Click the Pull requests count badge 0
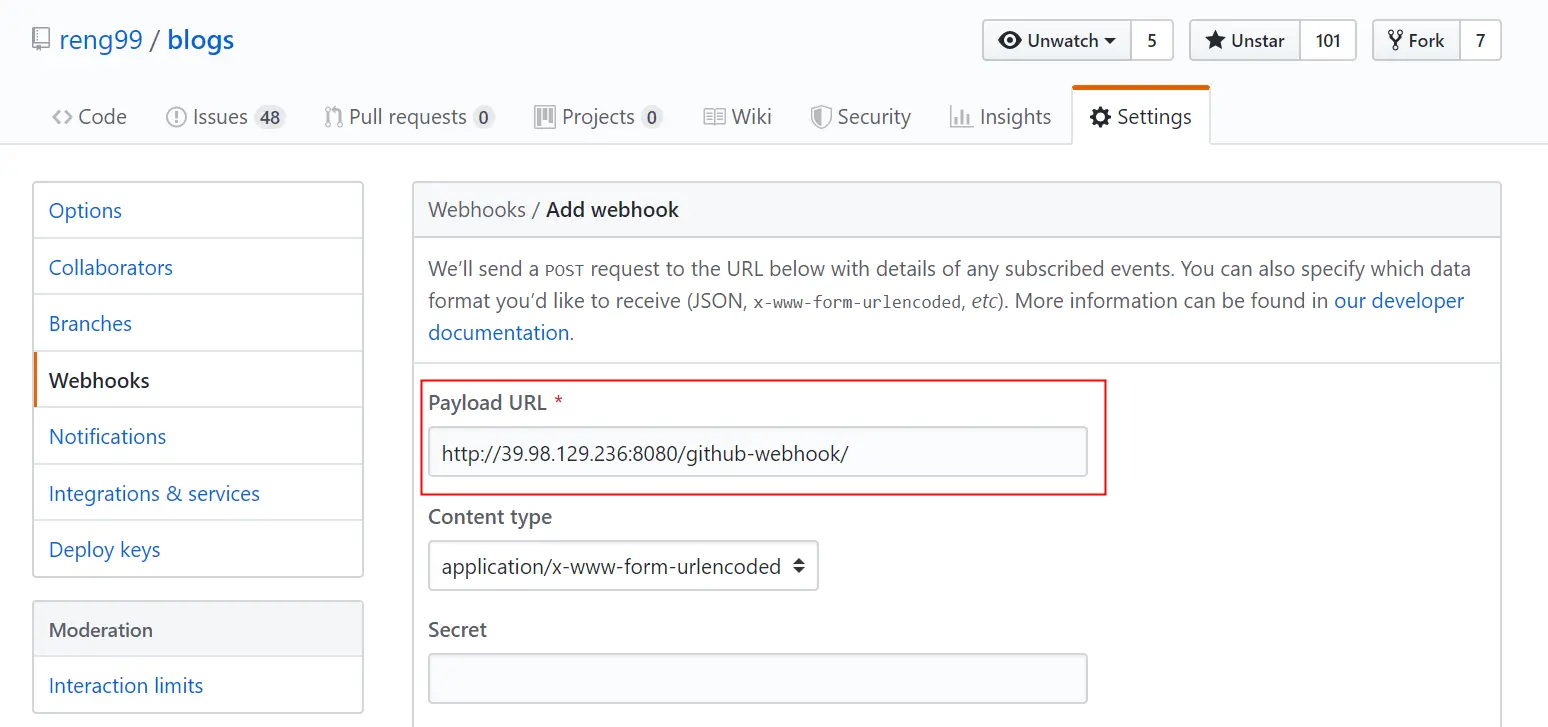 click(x=484, y=118)
